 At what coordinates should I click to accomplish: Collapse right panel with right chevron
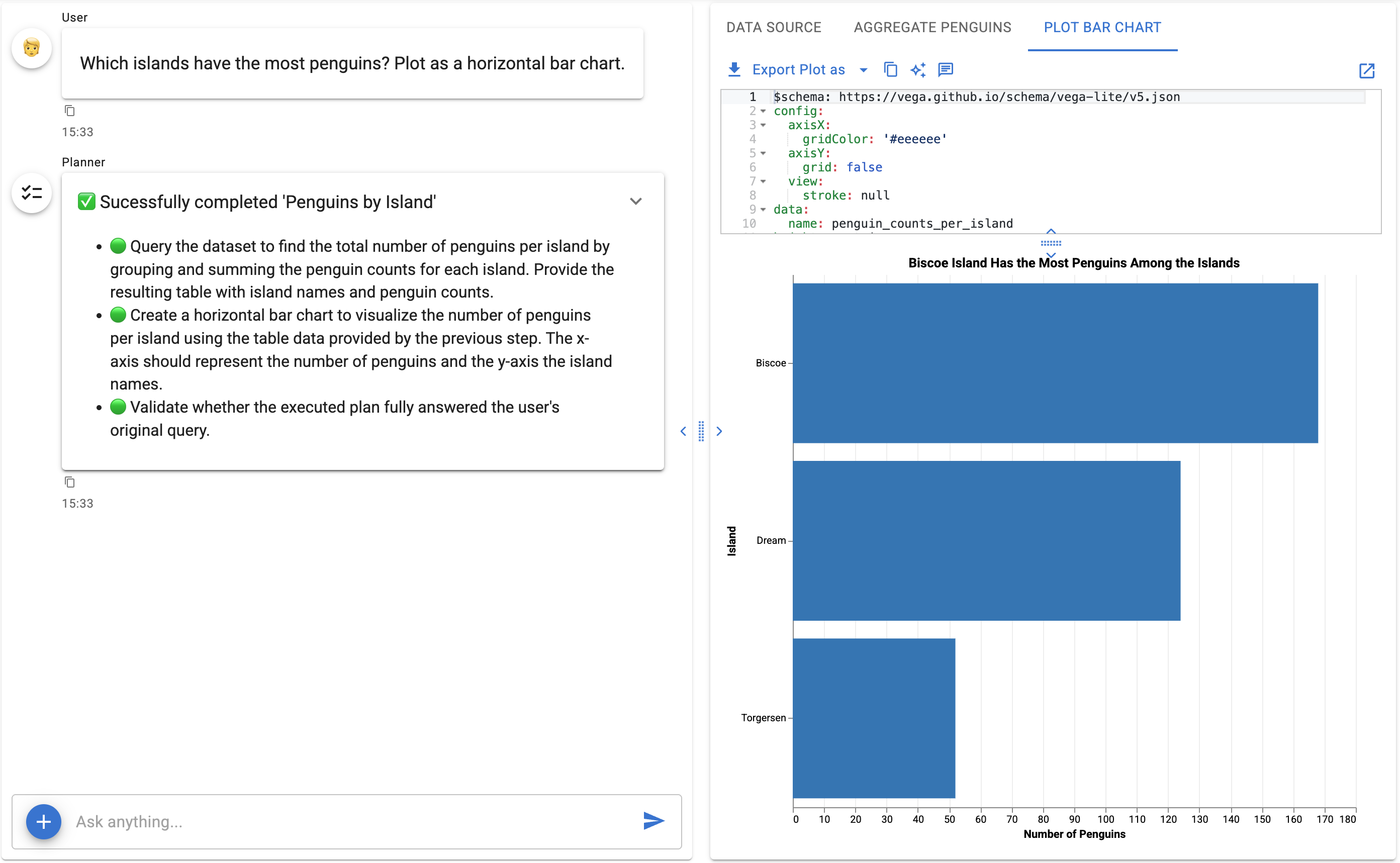(720, 431)
